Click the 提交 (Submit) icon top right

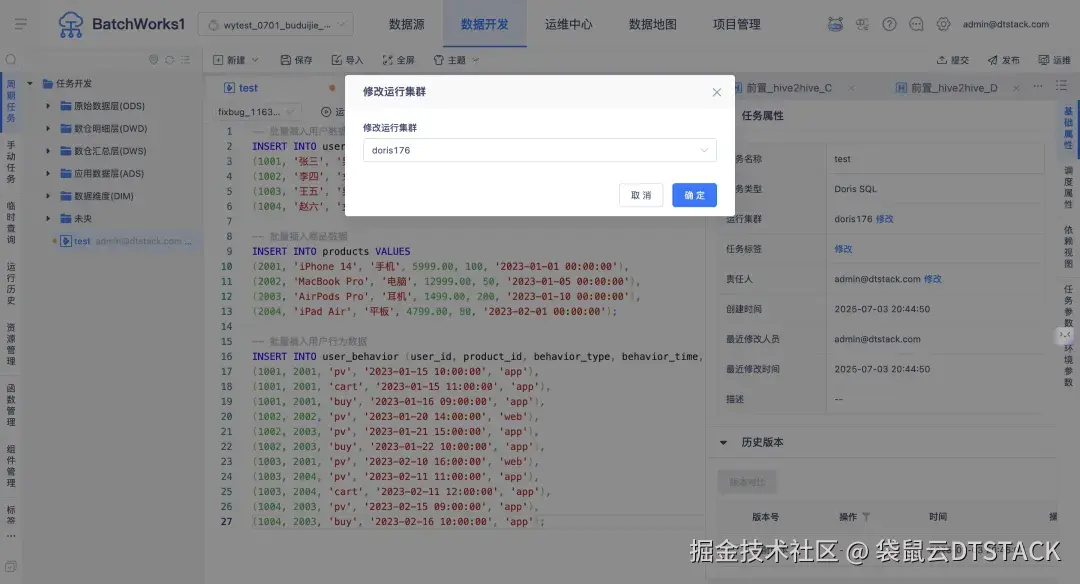tap(950, 59)
